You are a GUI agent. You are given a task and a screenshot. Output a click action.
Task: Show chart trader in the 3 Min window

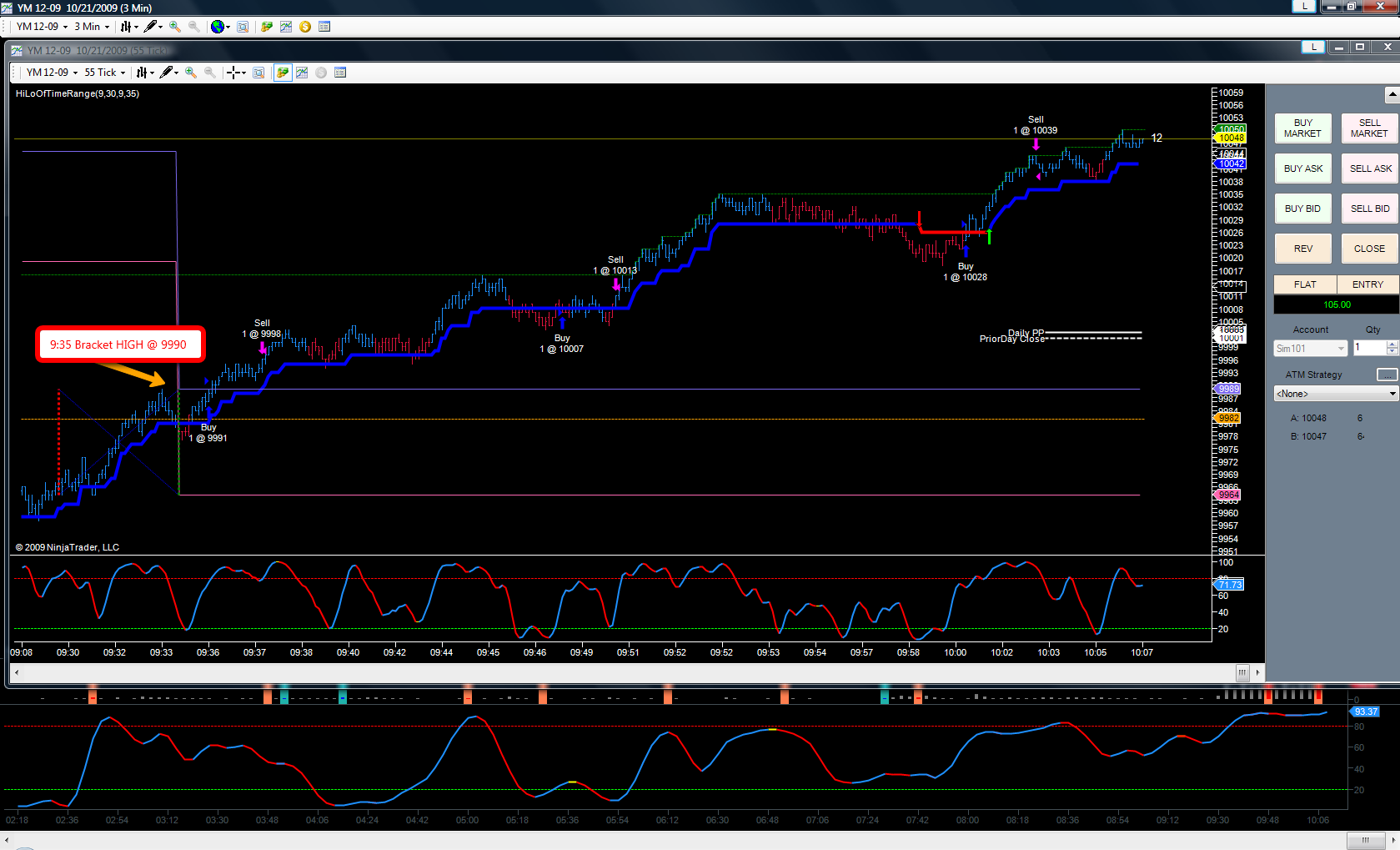pyautogui.click(x=267, y=27)
